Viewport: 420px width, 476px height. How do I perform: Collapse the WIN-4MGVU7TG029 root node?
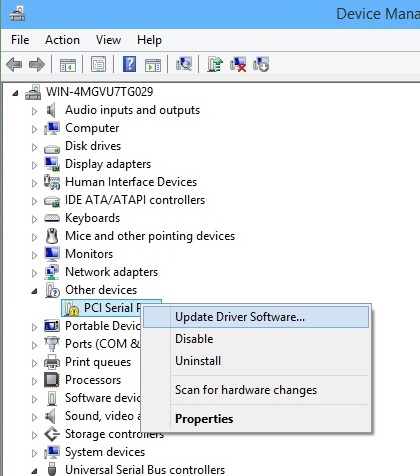(x=15, y=93)
